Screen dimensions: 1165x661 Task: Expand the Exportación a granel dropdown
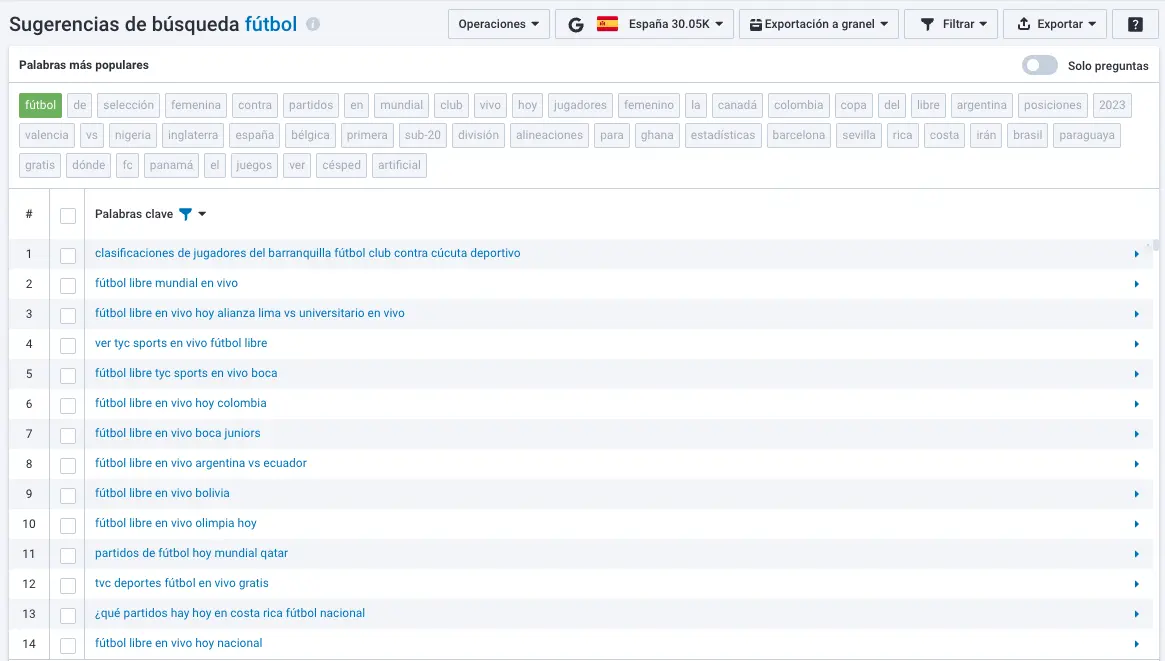pos(818,25)
